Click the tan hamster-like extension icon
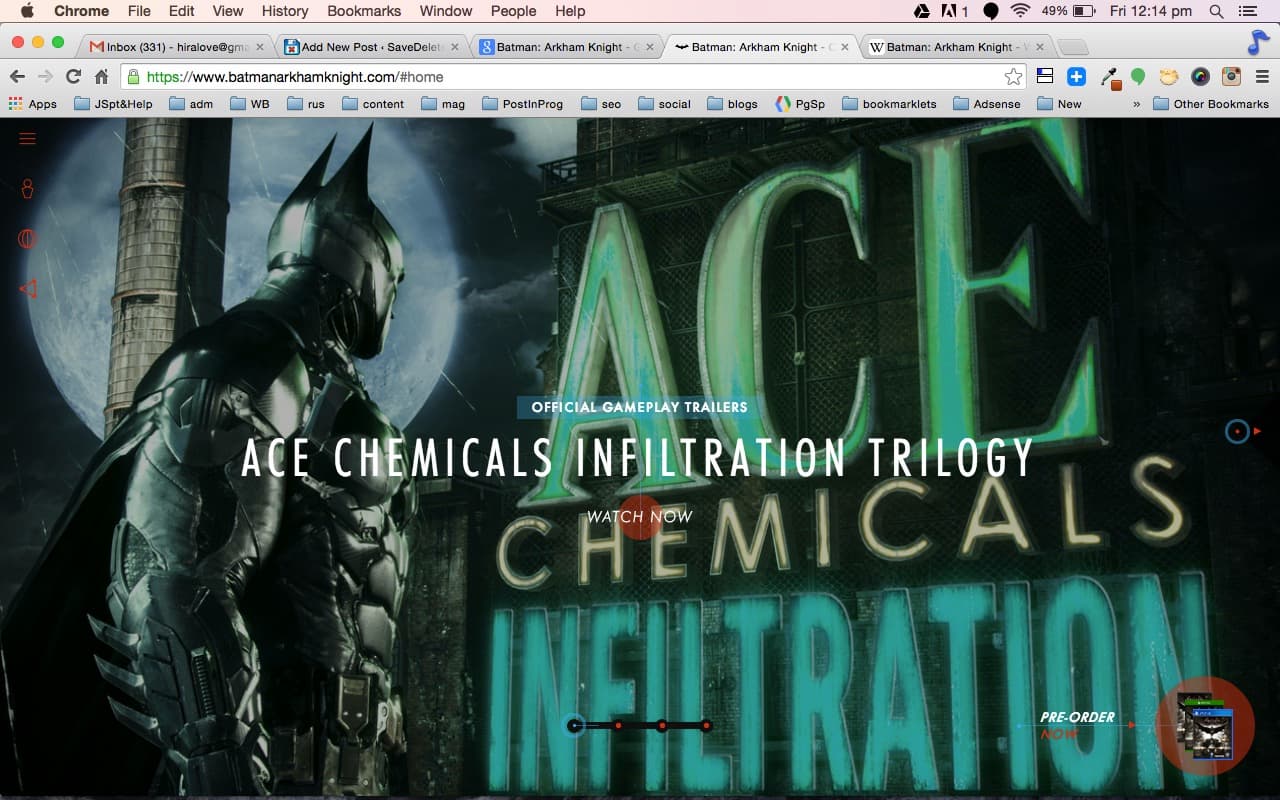This screenshot has width=1280, height=800. [x=1169, y=77]
